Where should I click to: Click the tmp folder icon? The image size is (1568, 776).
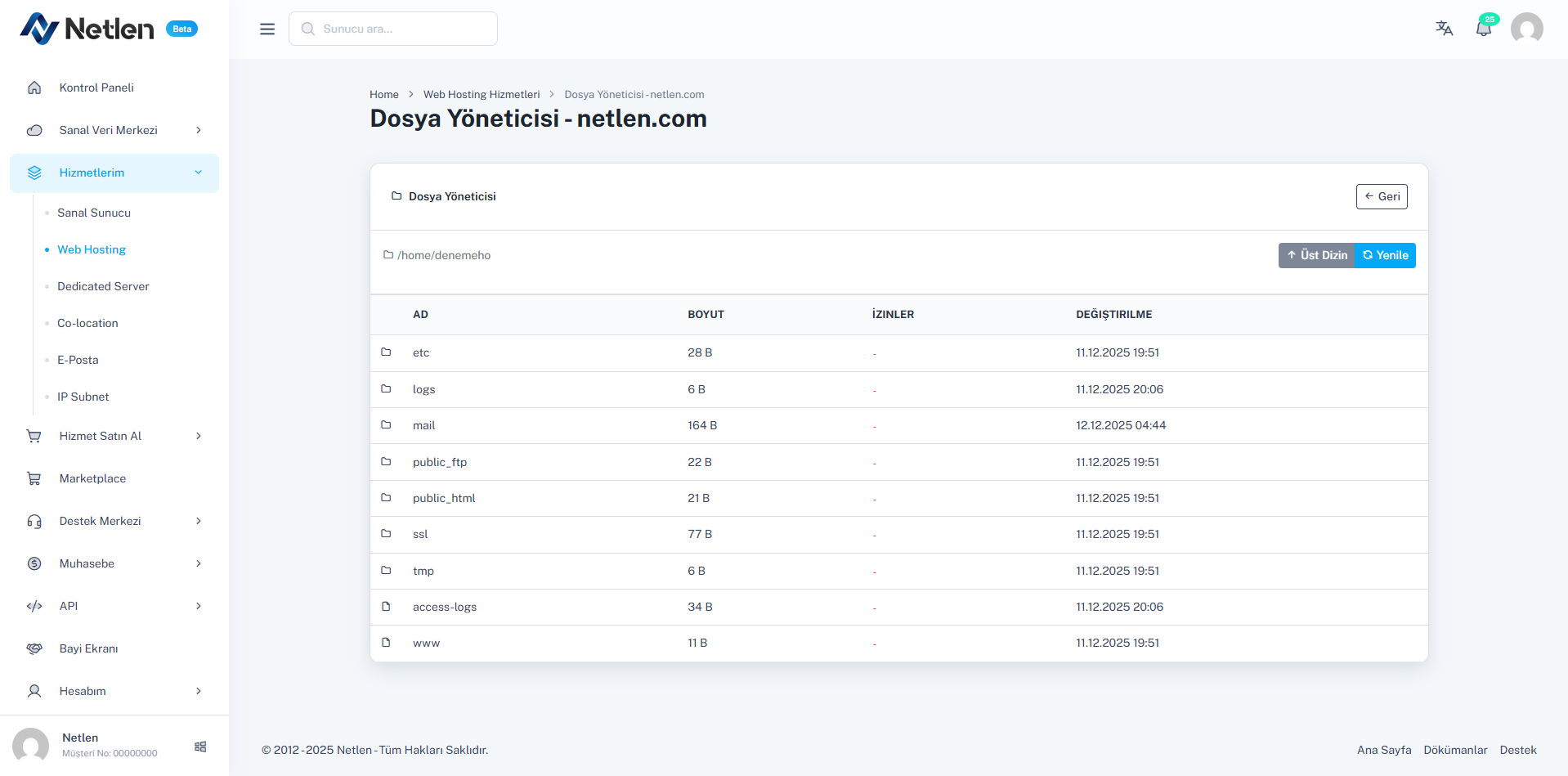pyautogui.click(x=386, y=571)
